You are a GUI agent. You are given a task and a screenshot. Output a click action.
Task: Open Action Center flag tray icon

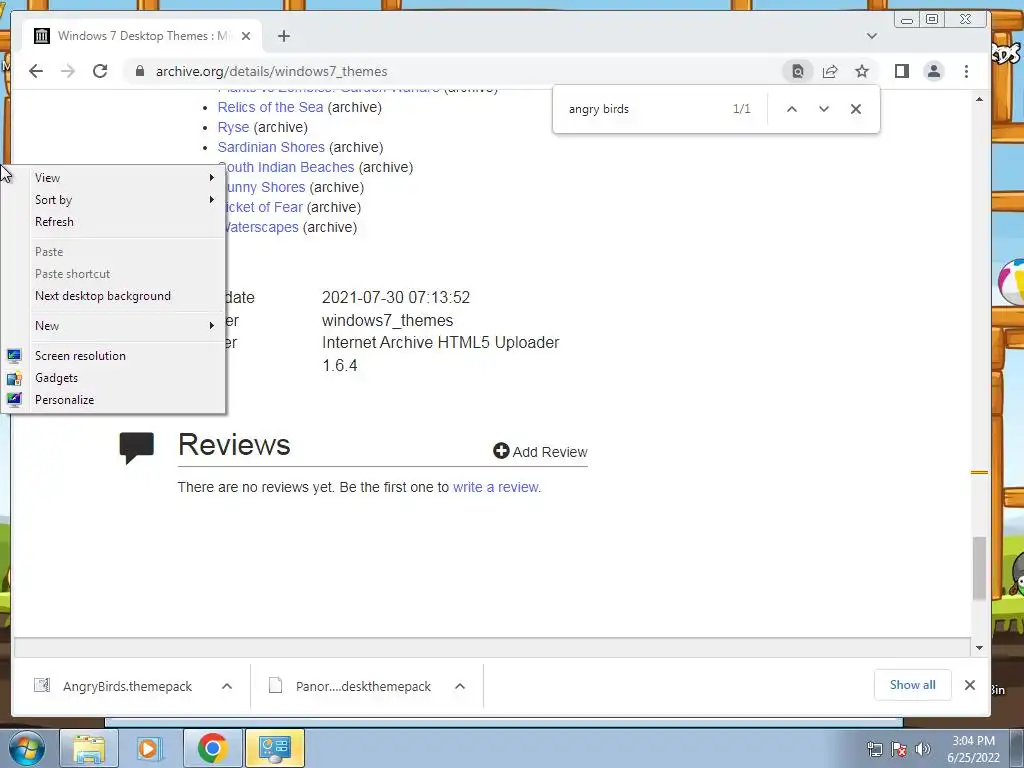(x=899, y=749)
